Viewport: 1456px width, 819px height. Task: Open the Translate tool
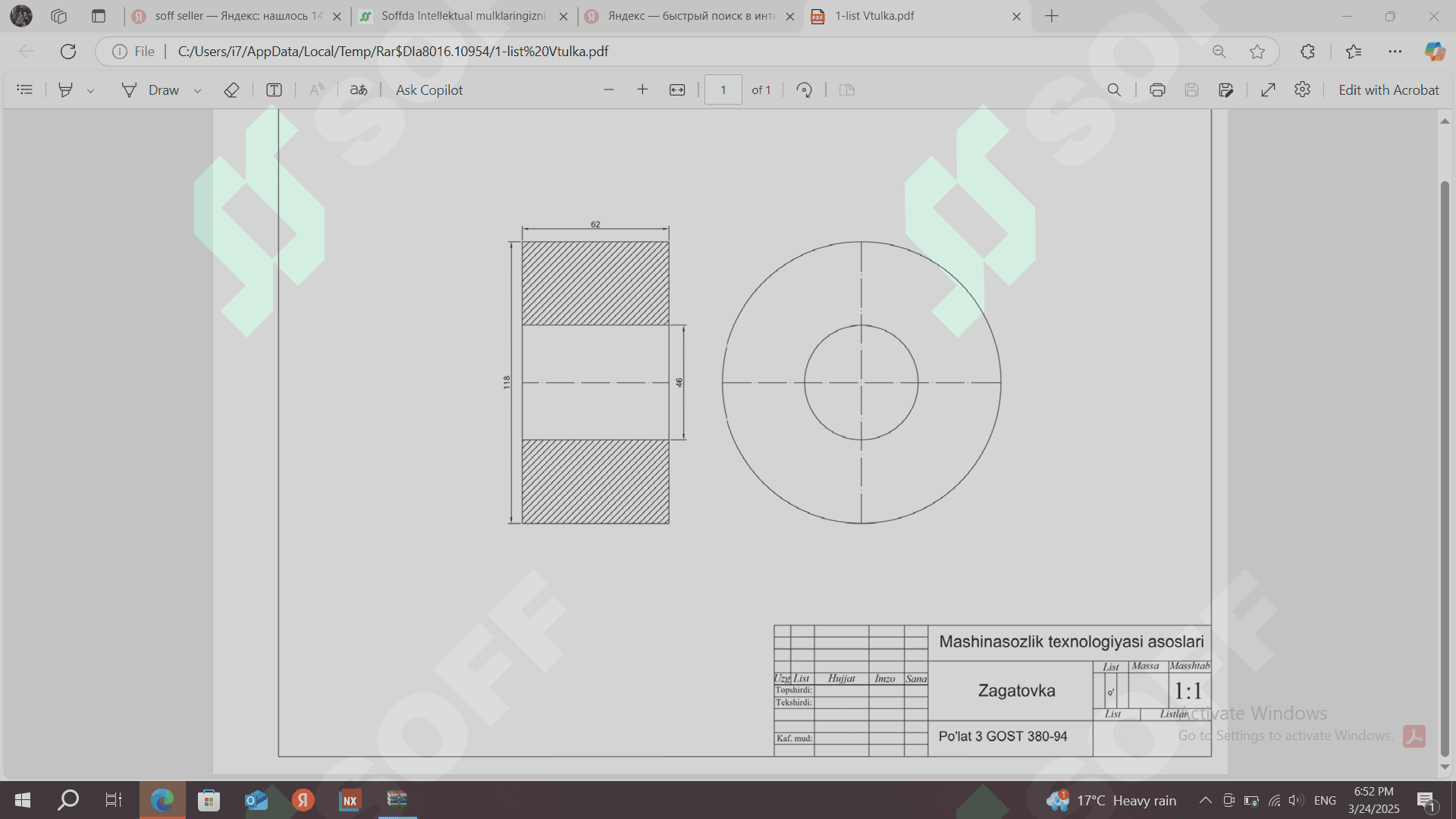point(359,89)
